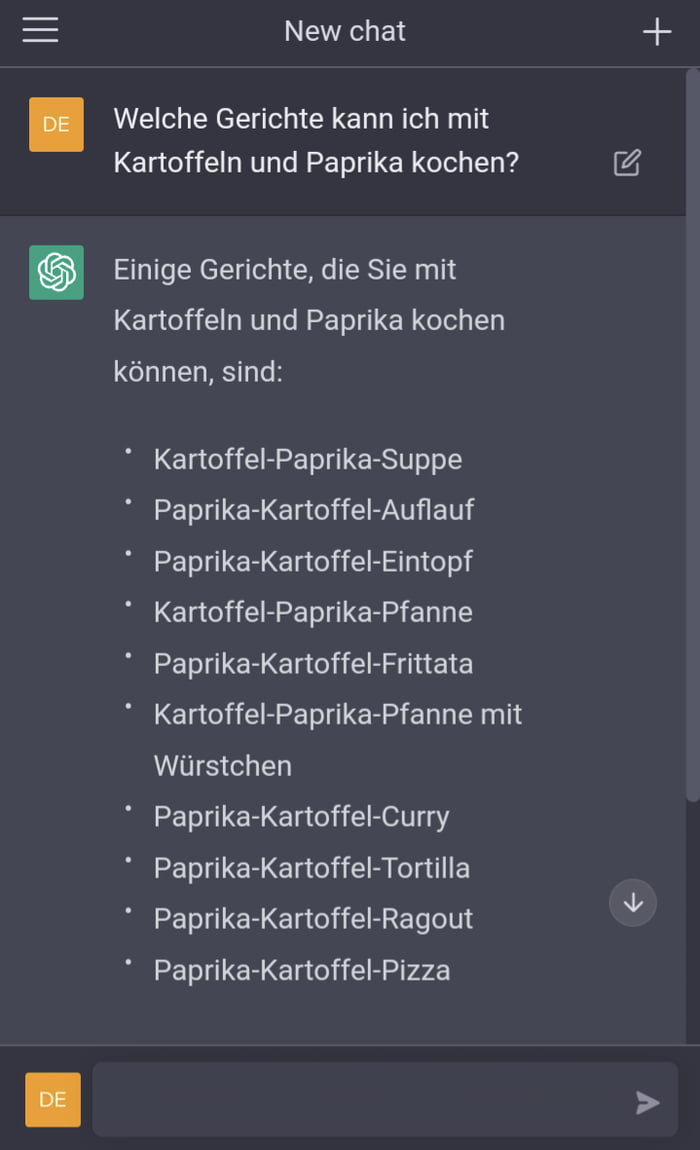Click the edit pencil icon on the question
Image resolution: width=700 pixels, height=1150 pixels.
[x=626, y=162]
